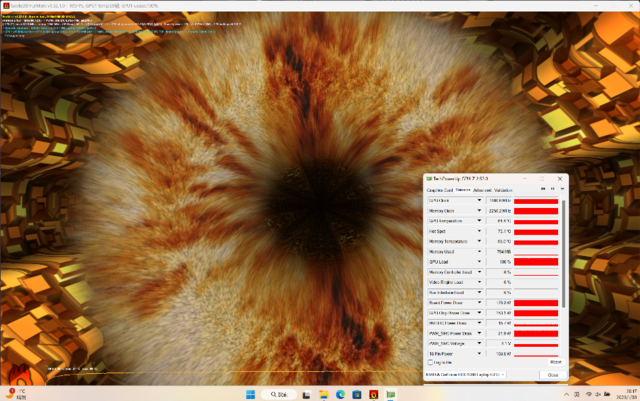Click the GPU-Z sensor list scrollbar
Screen dimensions: 640x401
(x=564, y=253)
